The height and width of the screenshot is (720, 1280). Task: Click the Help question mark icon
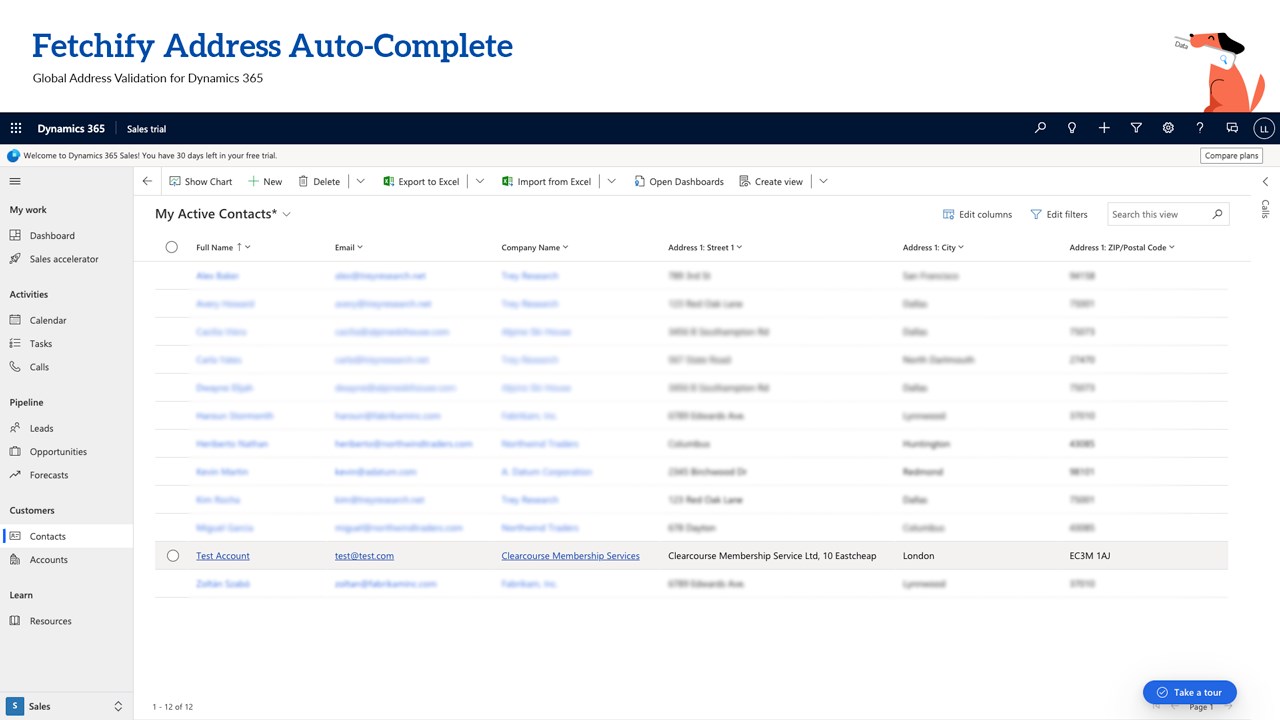point(1200,128)
